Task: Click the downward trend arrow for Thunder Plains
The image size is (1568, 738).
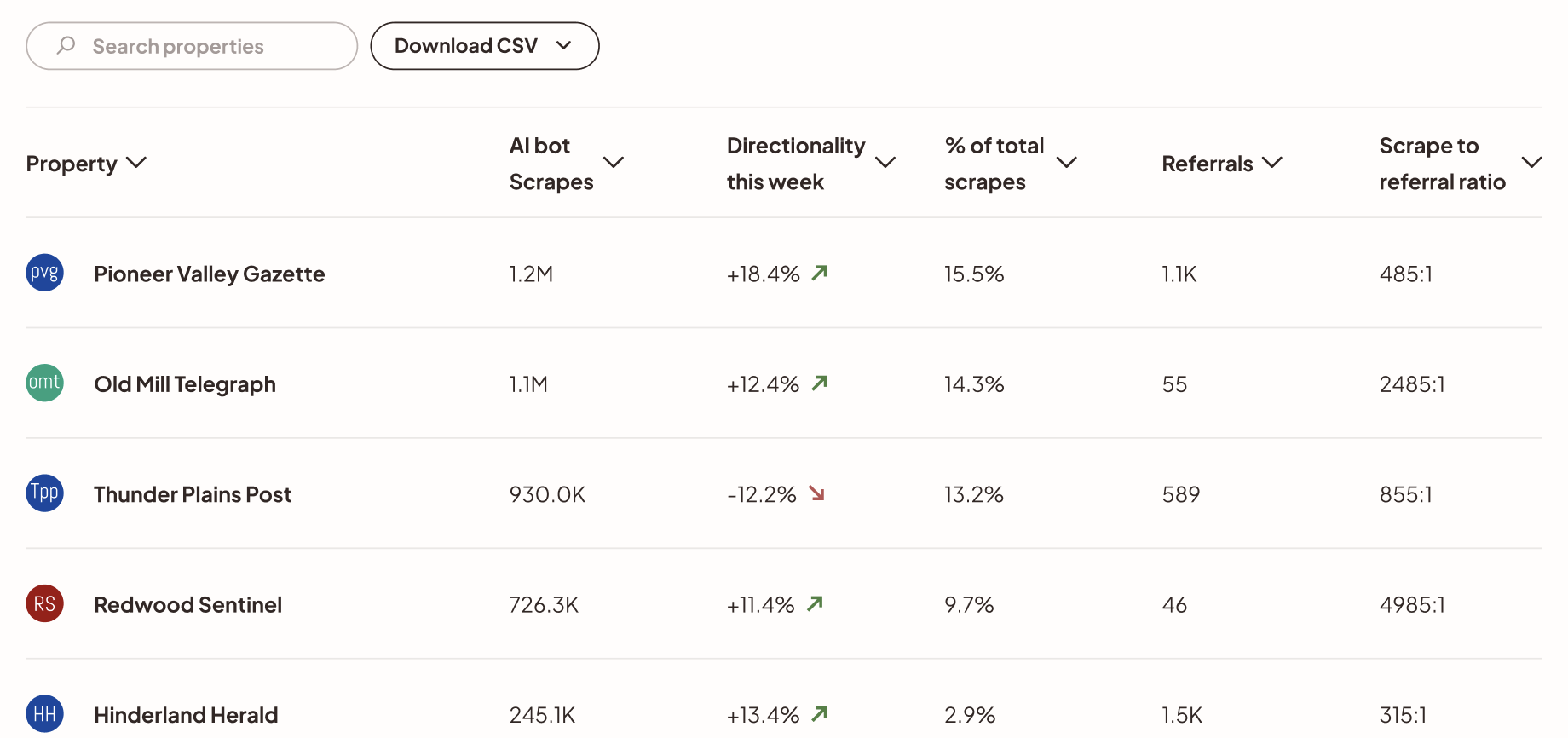Action: tap(817, 493)
